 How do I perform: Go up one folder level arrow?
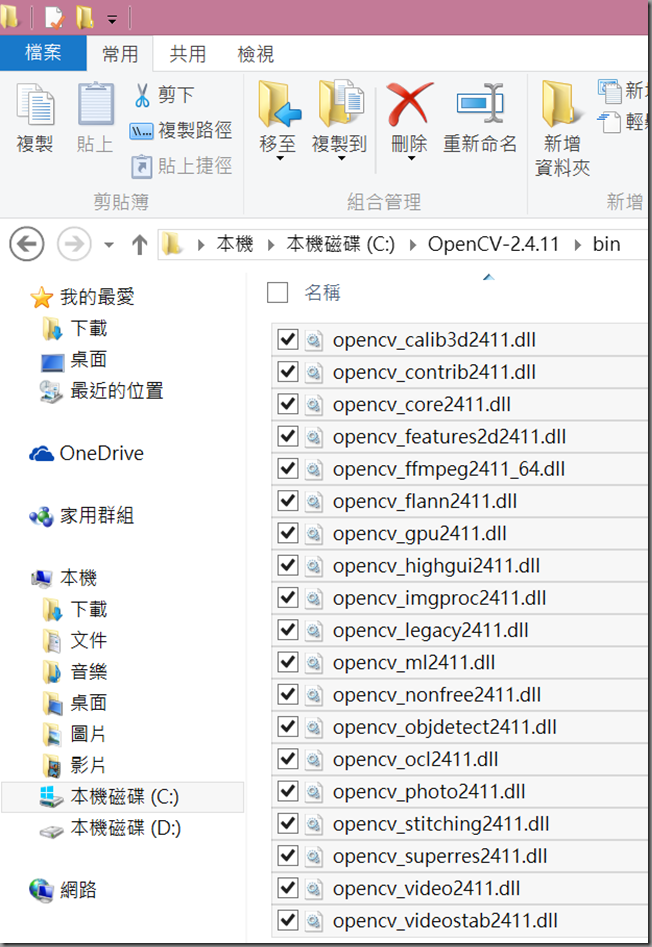coord(139,245)
